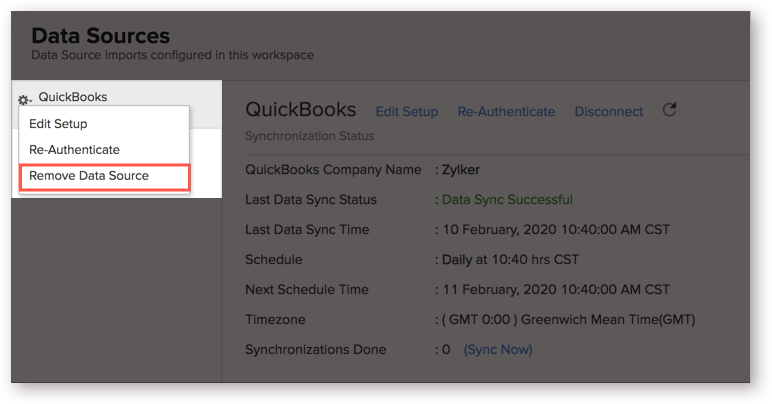Click the QuickBooks Company Name label
Viewport: 772px width, 404px height.
[333, 170]
